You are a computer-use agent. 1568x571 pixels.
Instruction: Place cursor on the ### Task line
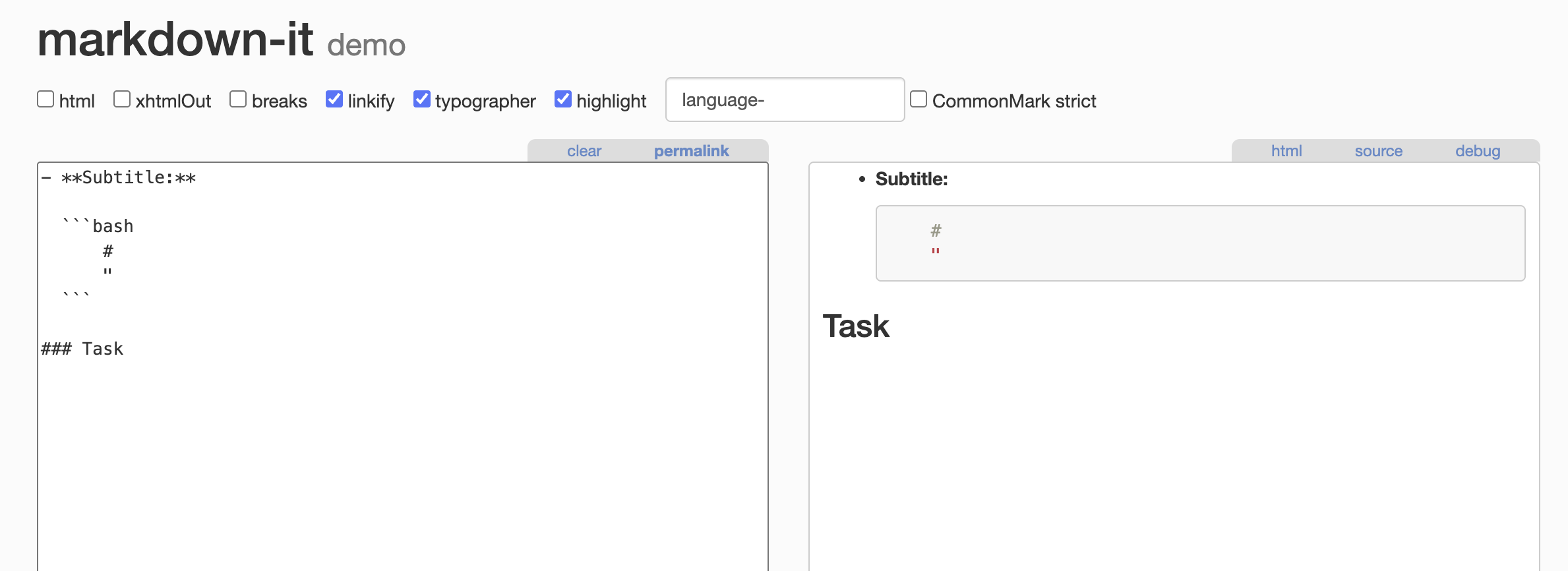click(x=82, y=349)
